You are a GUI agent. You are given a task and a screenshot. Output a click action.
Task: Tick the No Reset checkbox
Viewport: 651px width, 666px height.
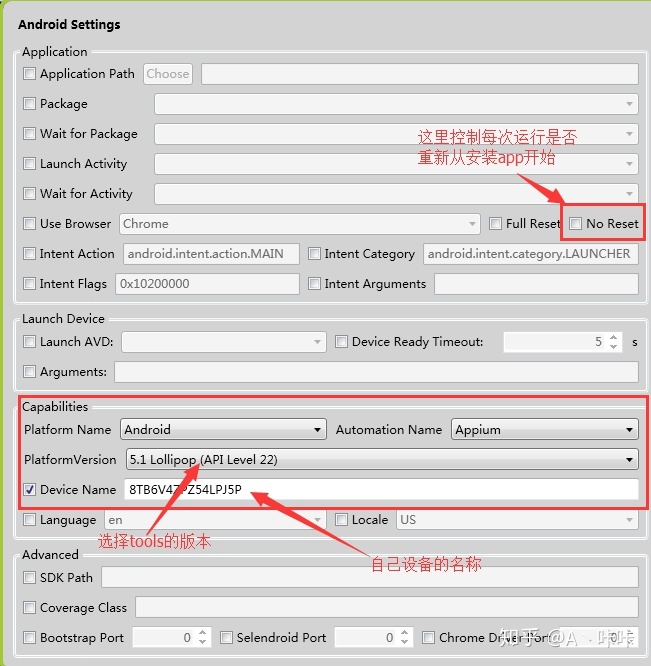pos(575,223)
